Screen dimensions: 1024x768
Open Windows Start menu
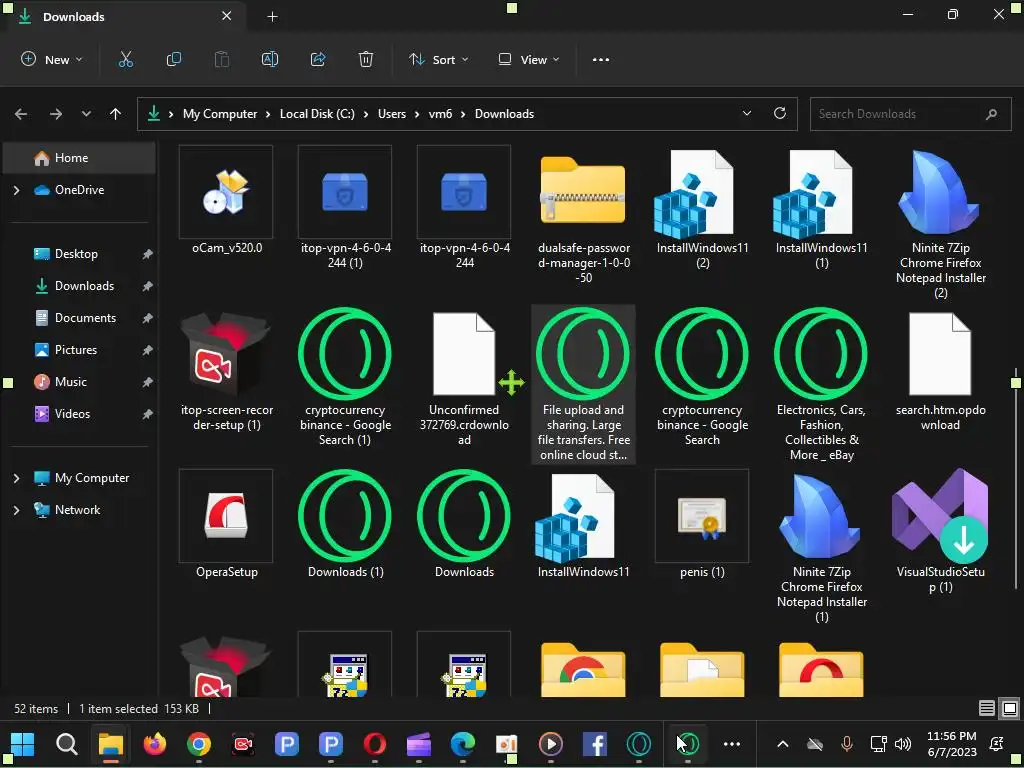coord(22,743)
